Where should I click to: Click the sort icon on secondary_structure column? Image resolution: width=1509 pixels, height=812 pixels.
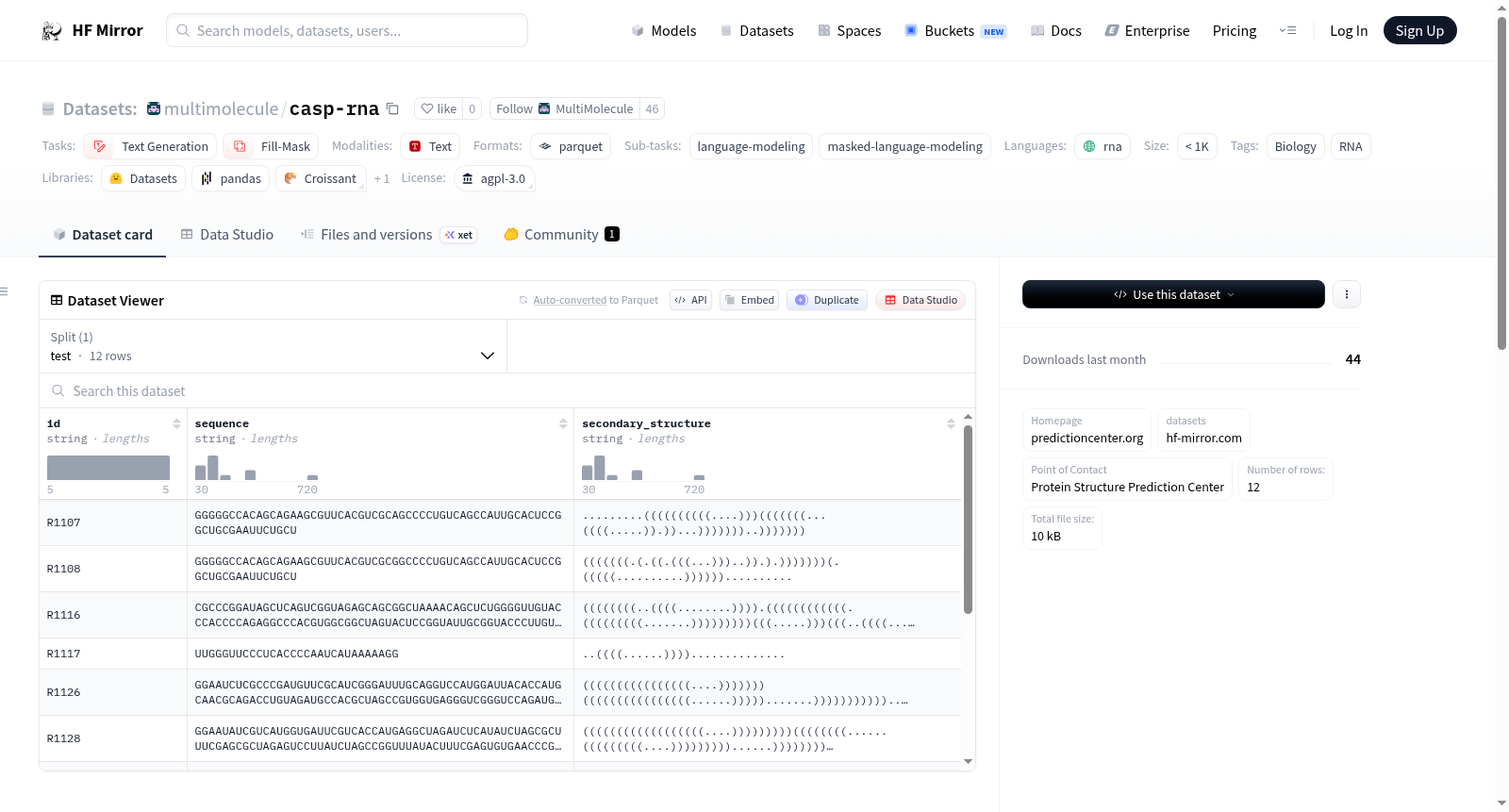click(951, 423)
